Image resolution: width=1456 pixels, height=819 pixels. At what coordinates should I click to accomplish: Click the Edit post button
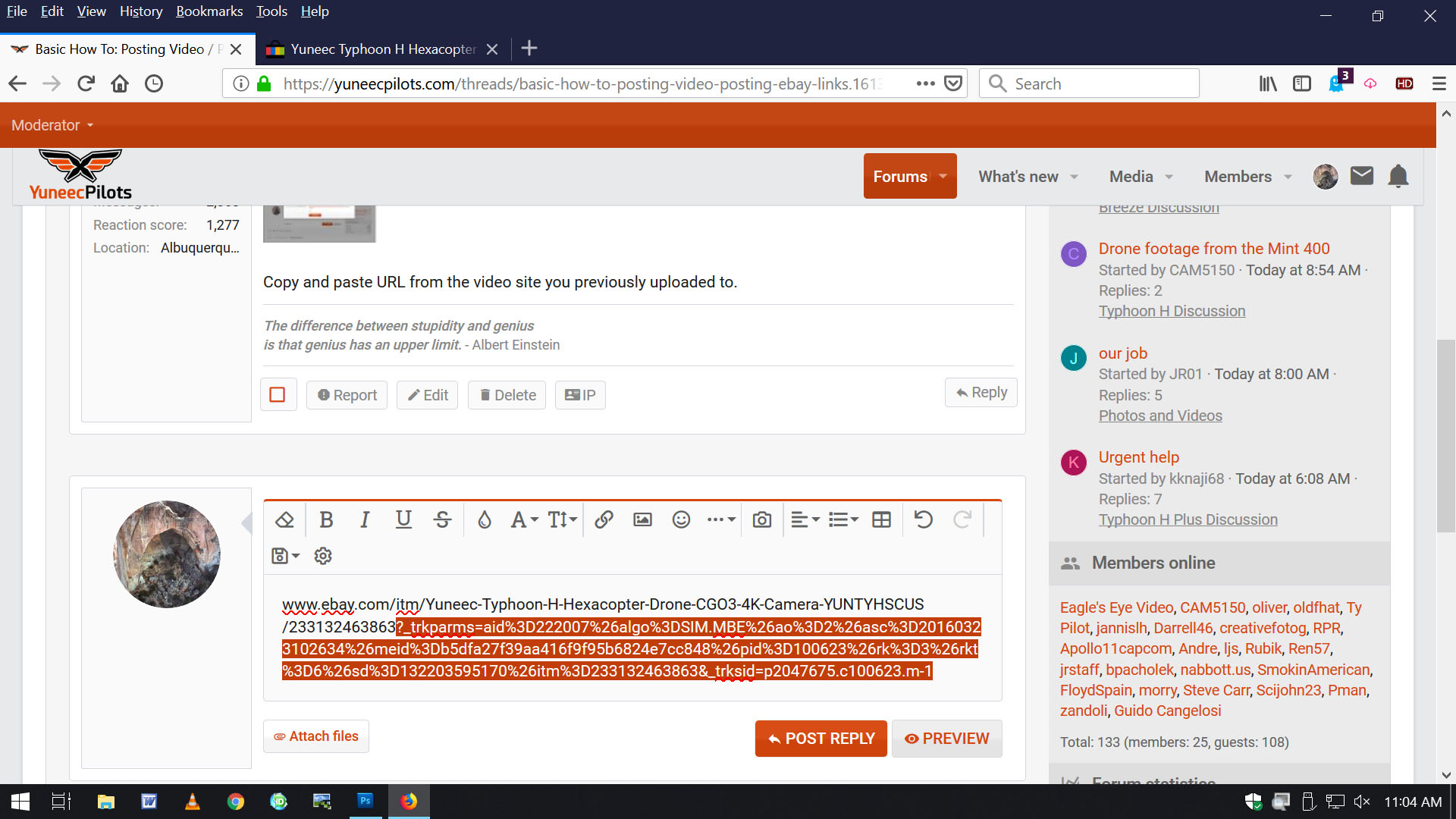click(428, 395)
